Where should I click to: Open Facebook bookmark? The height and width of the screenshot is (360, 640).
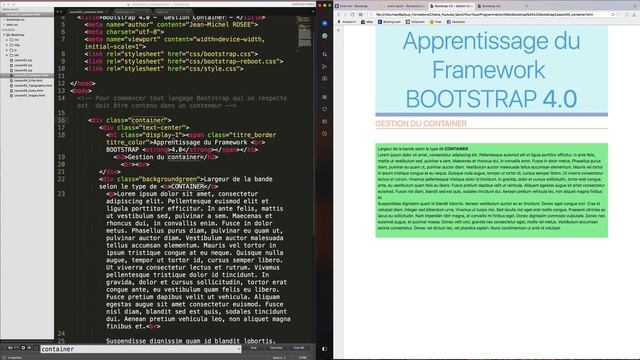(456, 22)
